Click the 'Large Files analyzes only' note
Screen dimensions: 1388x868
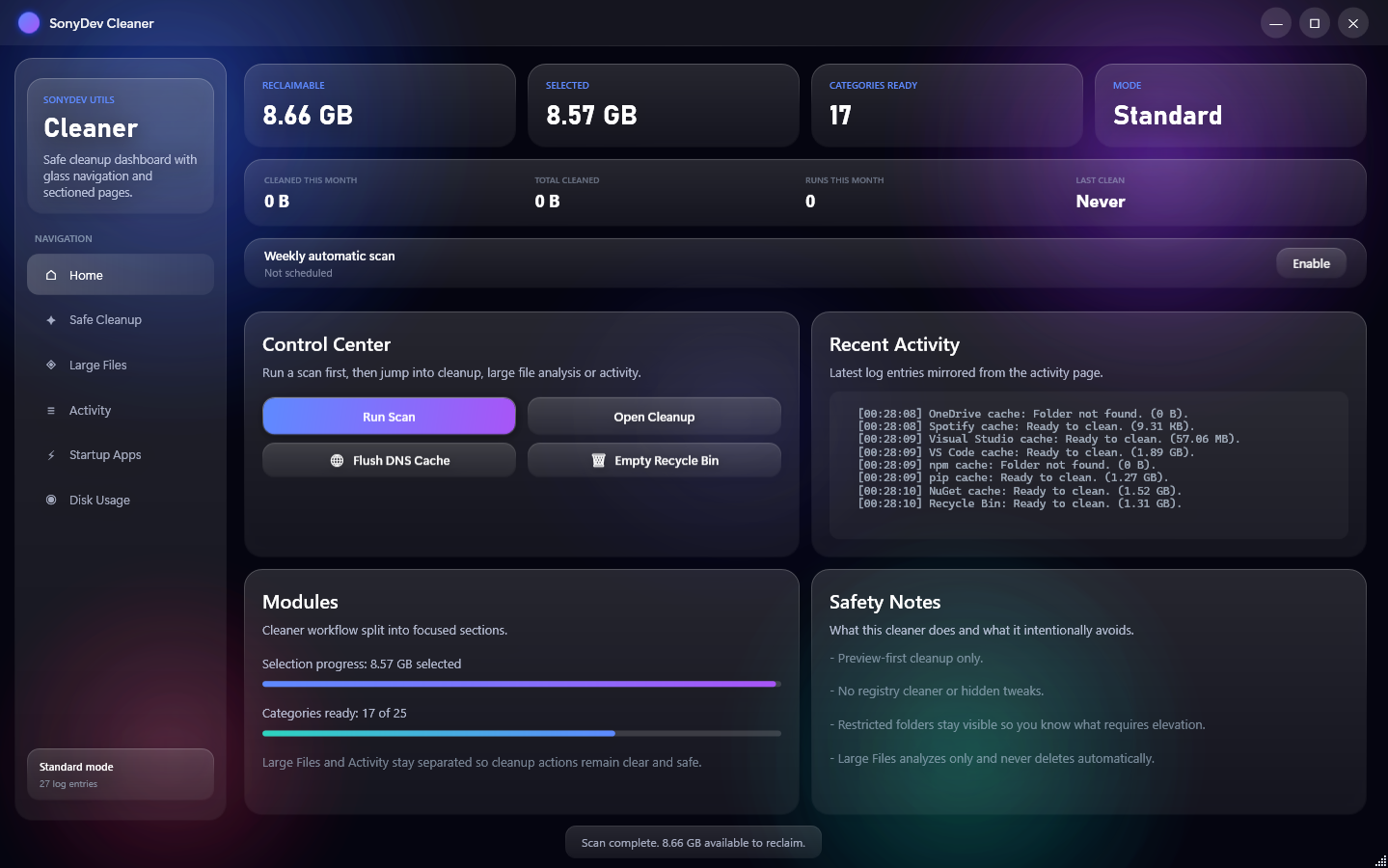992,759
